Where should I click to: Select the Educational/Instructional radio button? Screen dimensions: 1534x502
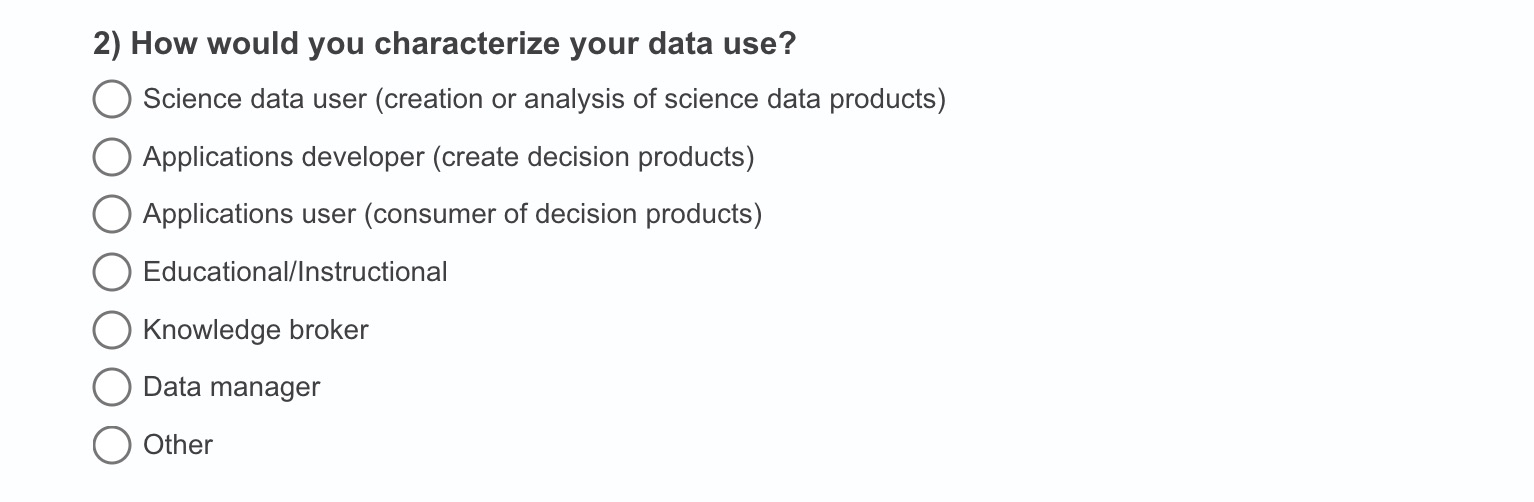tap(112, 272)
